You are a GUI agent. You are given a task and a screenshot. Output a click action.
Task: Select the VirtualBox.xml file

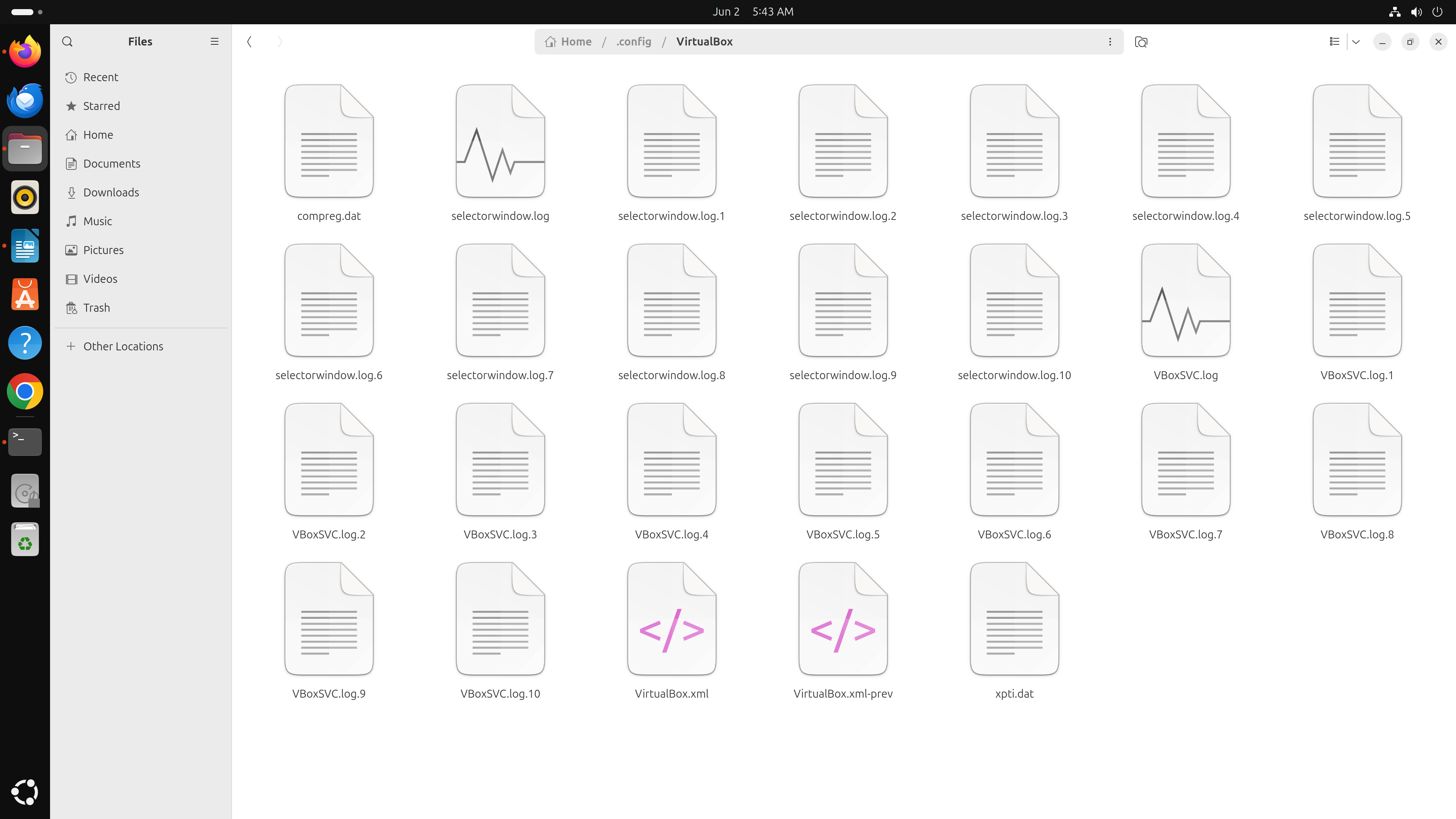[x=672, y=619]
